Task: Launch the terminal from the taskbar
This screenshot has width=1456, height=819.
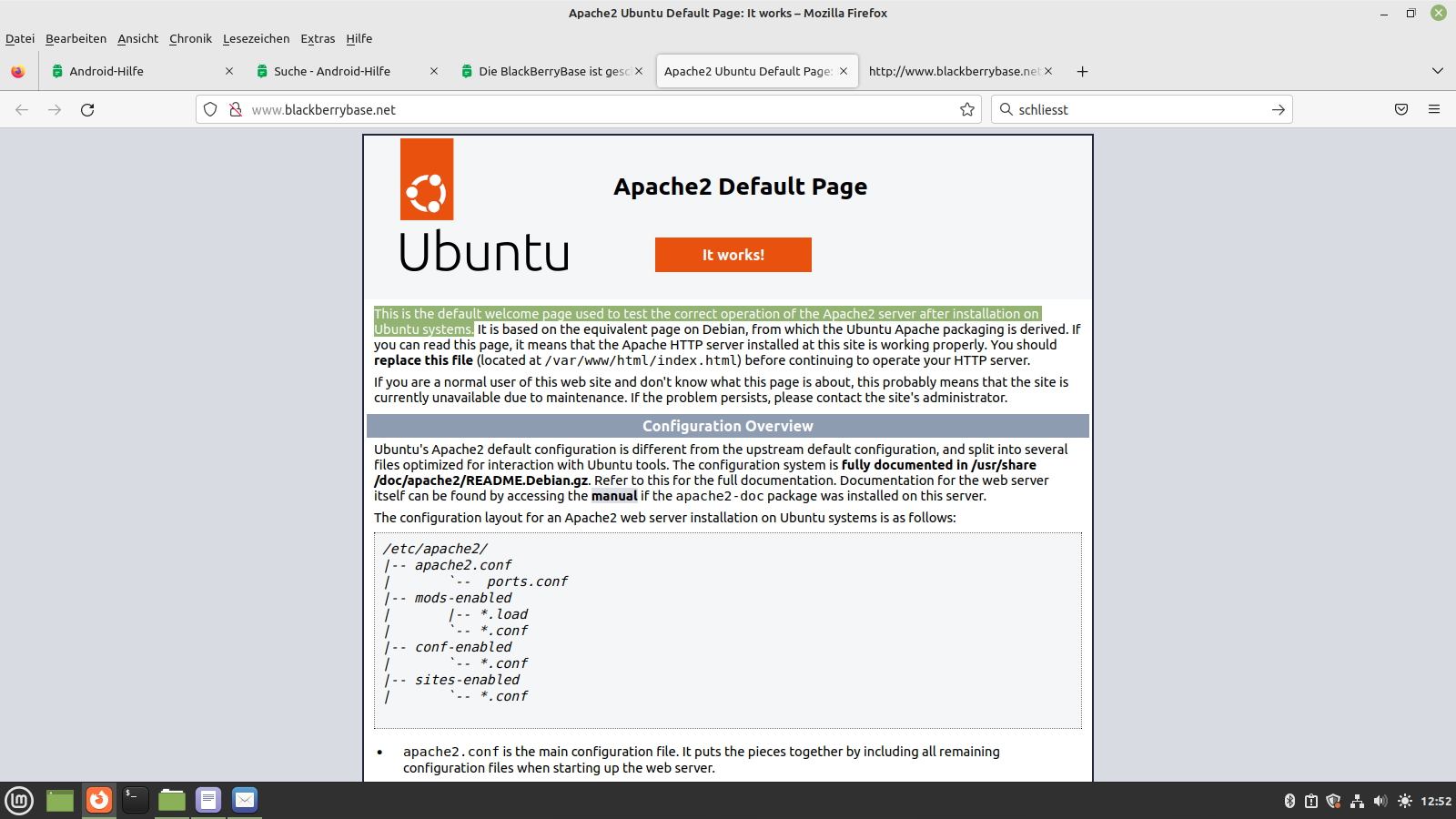Action: coord(135,800)
